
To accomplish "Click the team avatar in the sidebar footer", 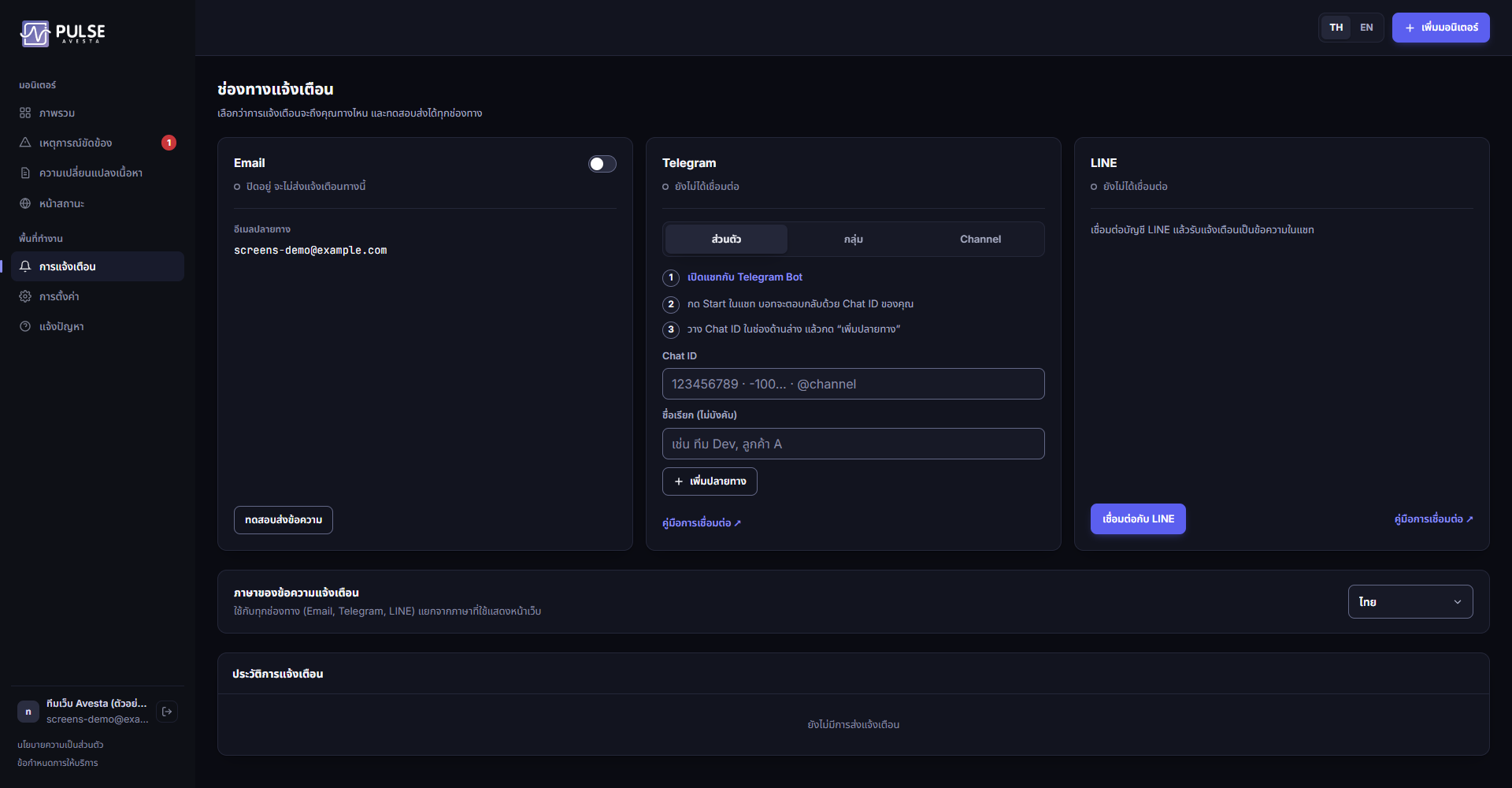I will click(28, 712).
